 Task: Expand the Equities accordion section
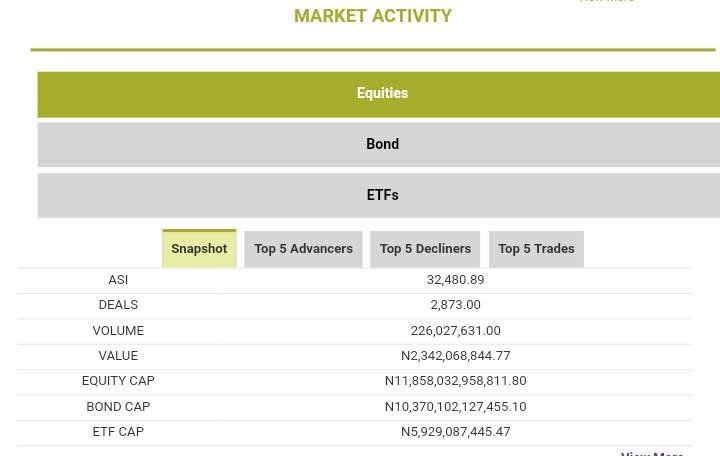point(382,93)
